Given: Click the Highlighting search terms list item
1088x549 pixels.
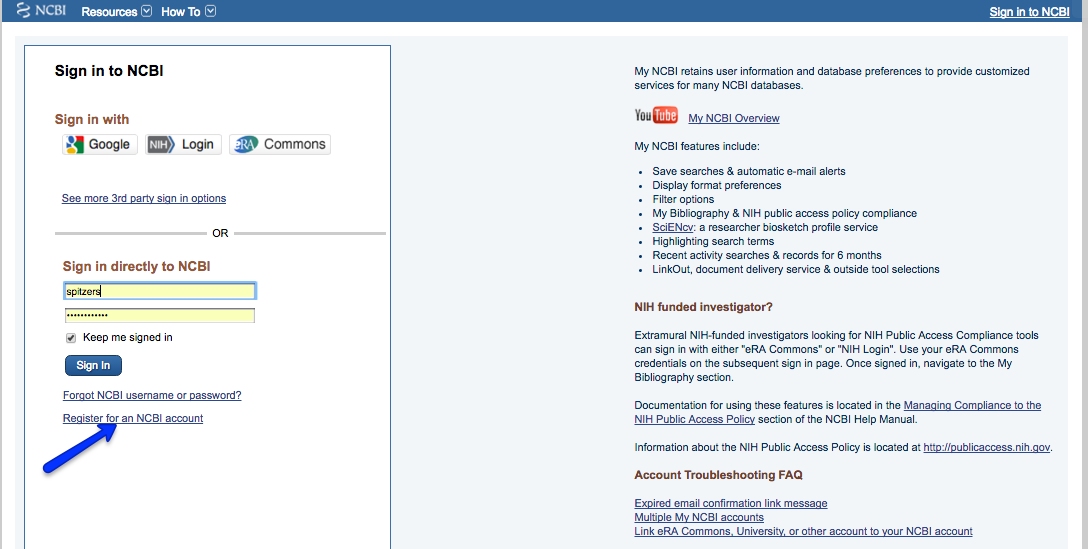Looking at the screenshot, I should [713, 242].
